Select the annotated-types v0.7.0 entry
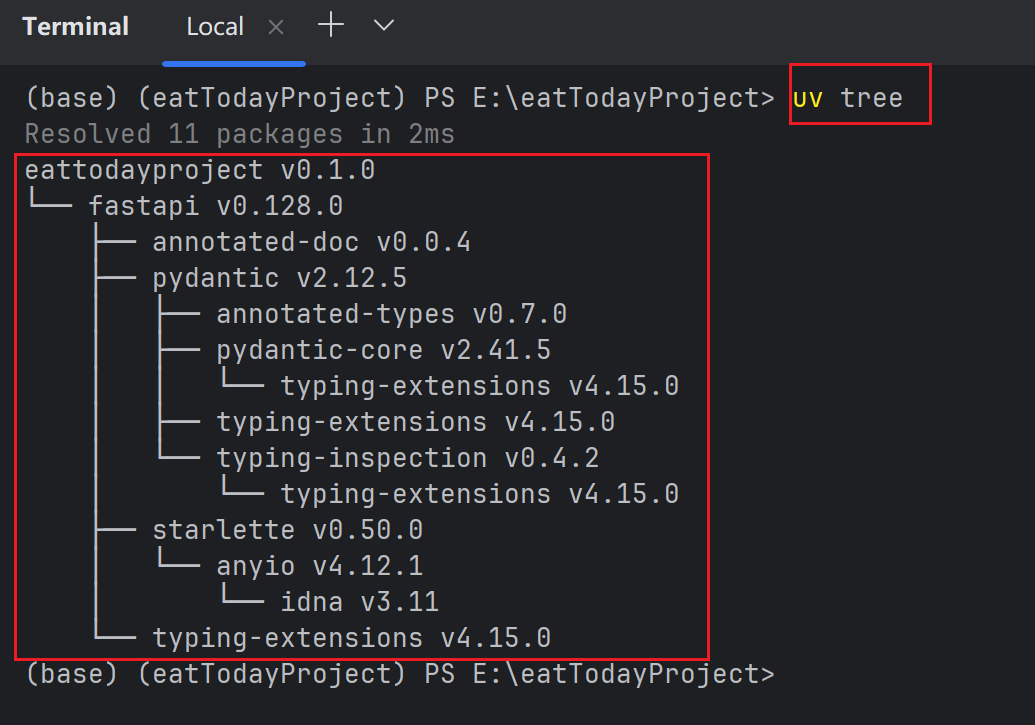 click(391, 314)
